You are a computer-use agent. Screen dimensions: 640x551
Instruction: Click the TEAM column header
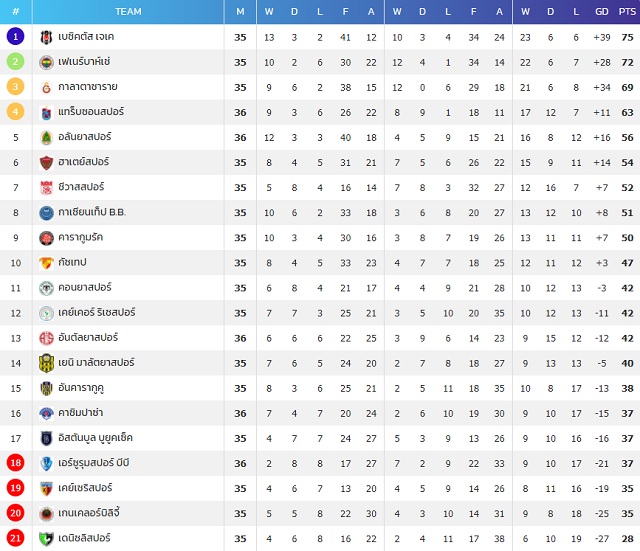pyautogui.click(x=128, y=12)
